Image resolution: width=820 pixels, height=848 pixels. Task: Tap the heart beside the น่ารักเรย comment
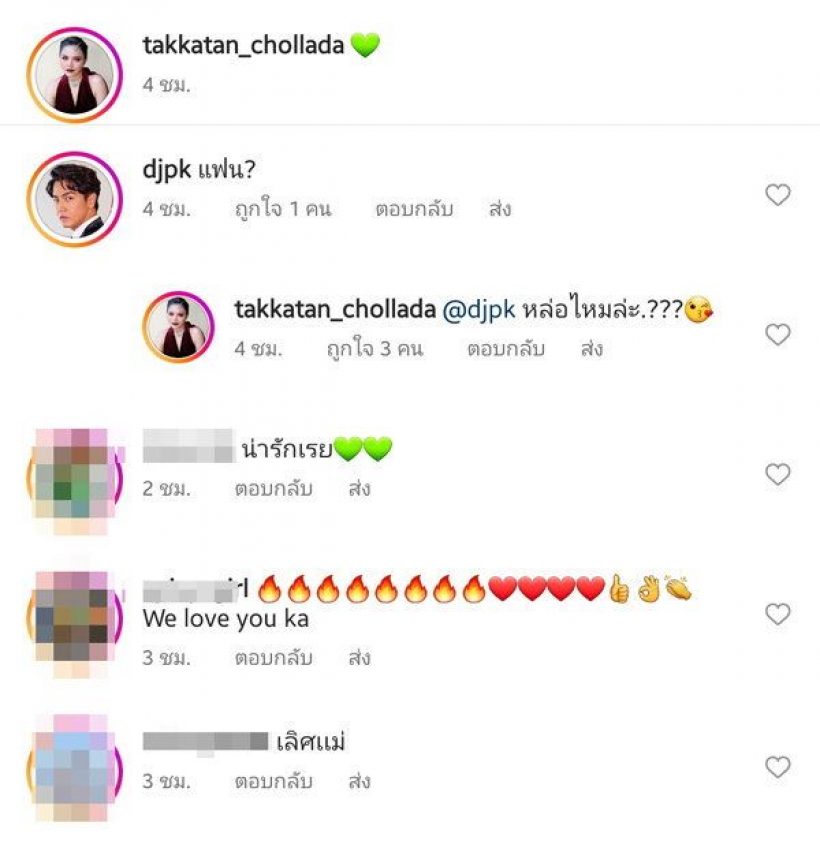coord(778,474)
